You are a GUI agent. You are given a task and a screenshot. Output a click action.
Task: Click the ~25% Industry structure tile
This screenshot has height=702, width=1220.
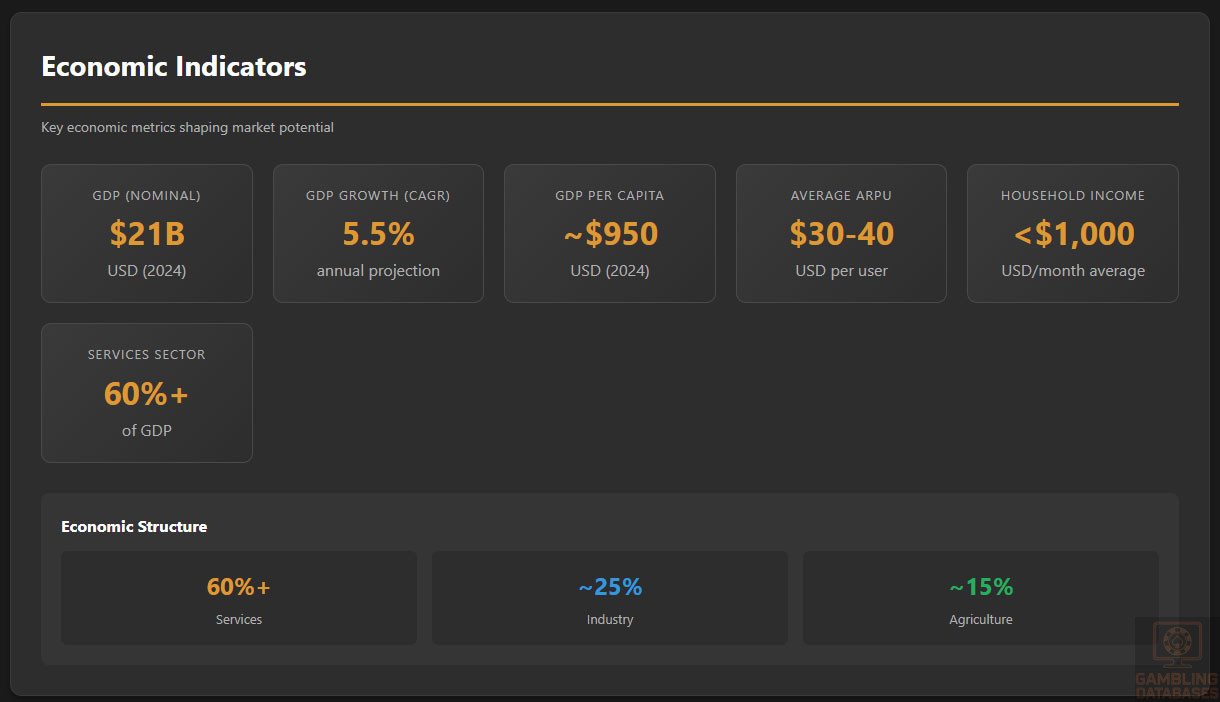[x=610, y=598]
